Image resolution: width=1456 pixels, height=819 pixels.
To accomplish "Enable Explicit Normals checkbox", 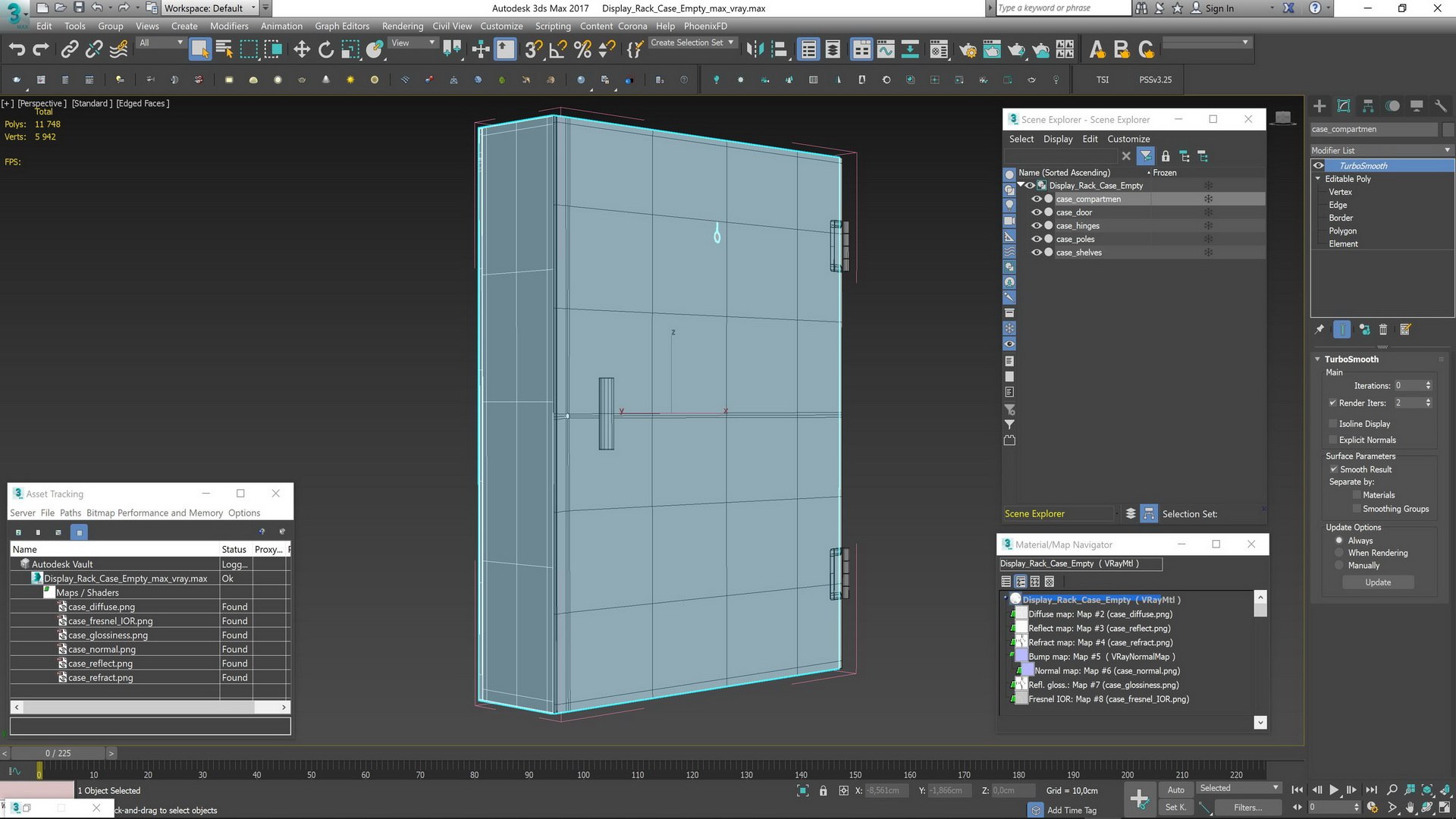I will [x=1332, y=440].
